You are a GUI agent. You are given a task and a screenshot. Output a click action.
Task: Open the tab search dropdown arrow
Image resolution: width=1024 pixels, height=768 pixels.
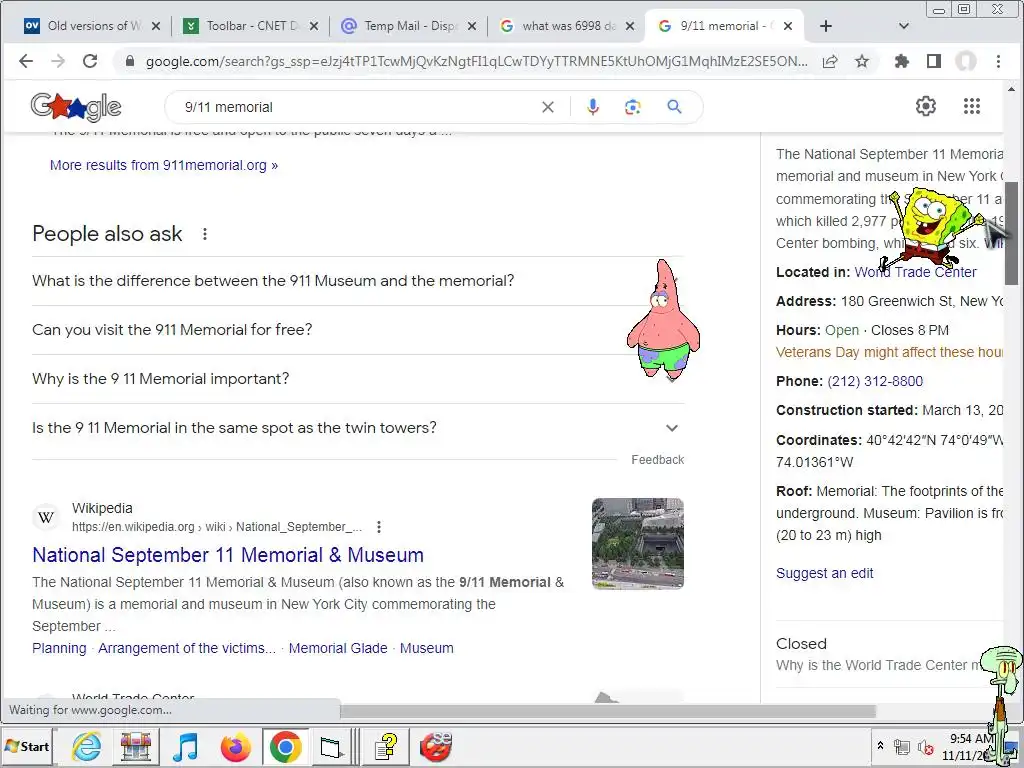(x=904, y=26)
